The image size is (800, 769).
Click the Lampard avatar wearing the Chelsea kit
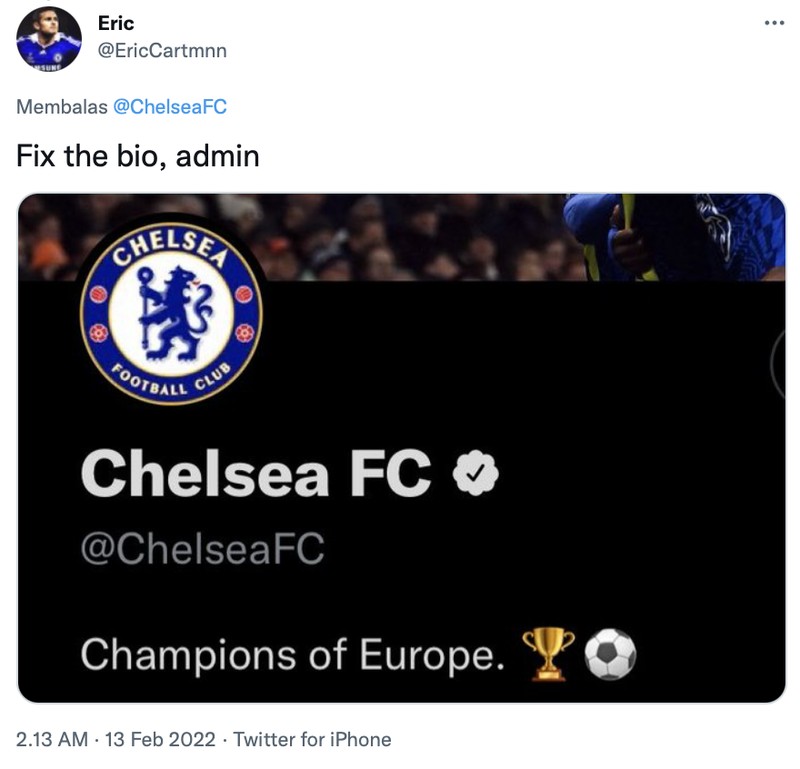click(47, 36)
